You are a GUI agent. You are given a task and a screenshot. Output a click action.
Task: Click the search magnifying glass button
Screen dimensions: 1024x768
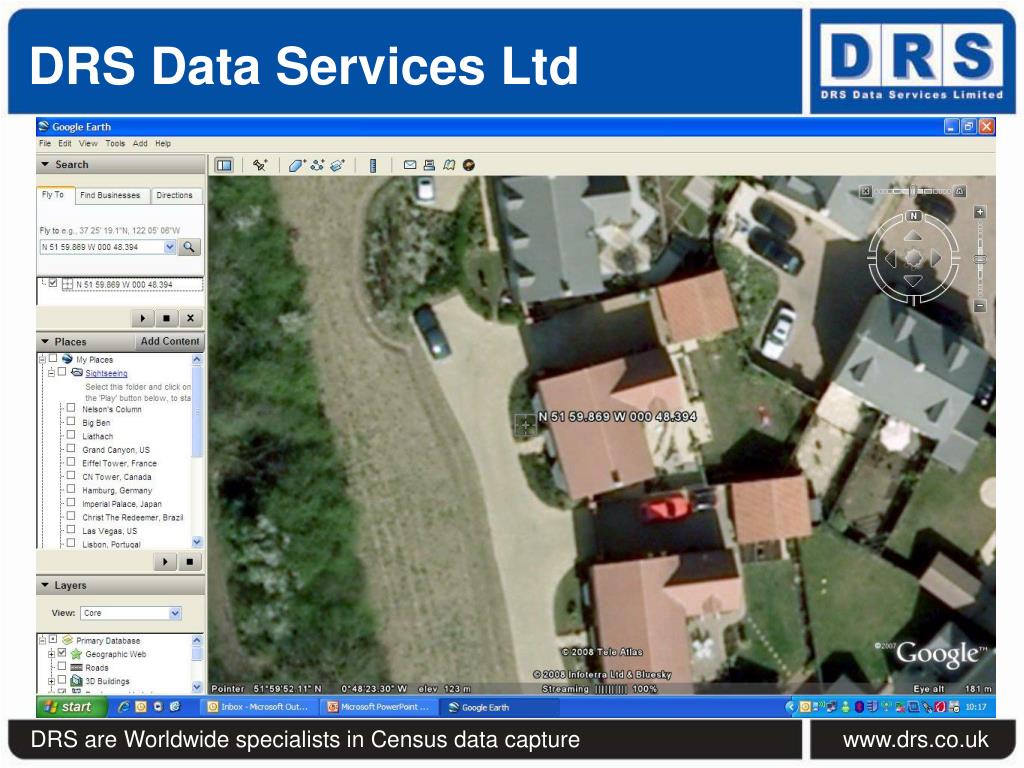tap(189, 247)
